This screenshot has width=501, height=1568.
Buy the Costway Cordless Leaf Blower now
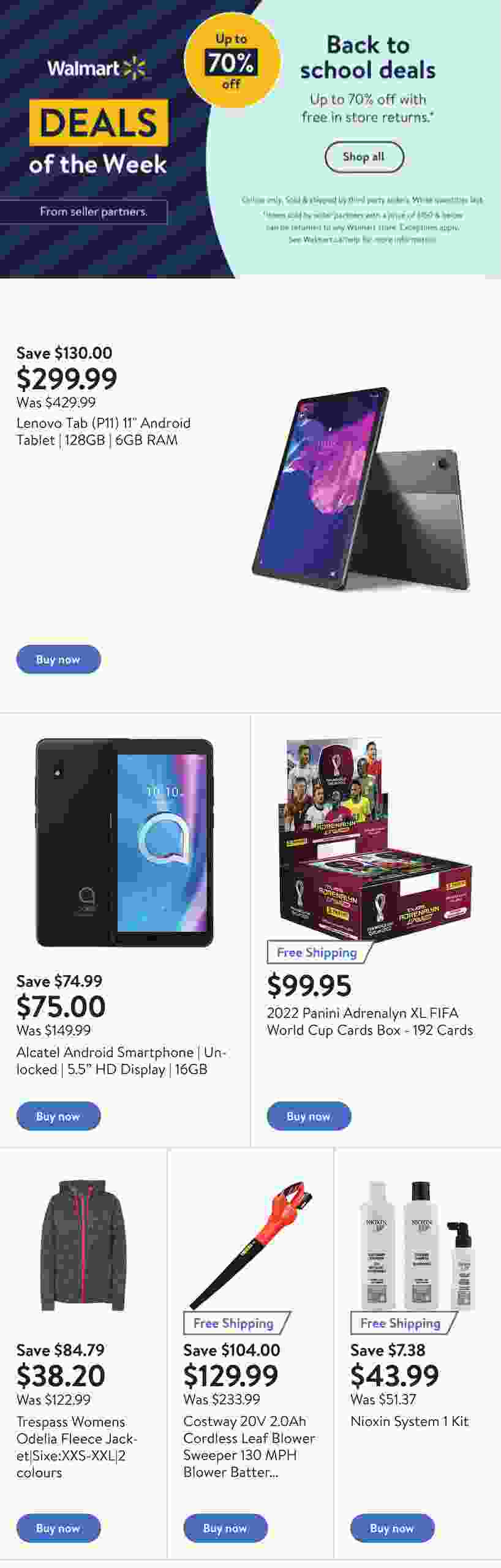[x=225, y=1528]
